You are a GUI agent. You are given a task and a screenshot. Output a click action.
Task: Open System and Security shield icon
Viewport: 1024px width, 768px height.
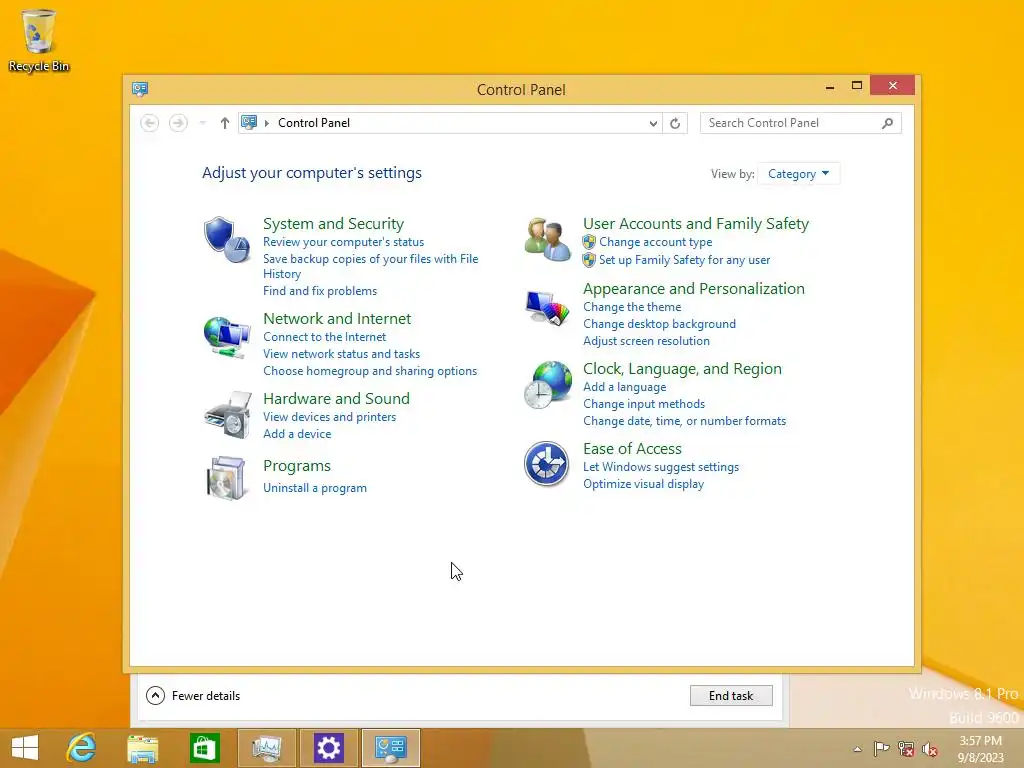click(227, 240)
